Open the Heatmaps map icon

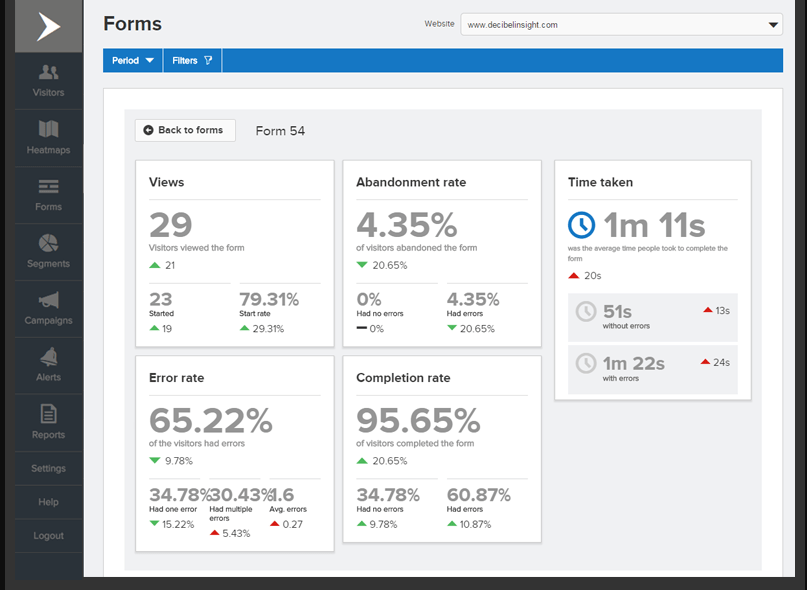coord(48,129)
